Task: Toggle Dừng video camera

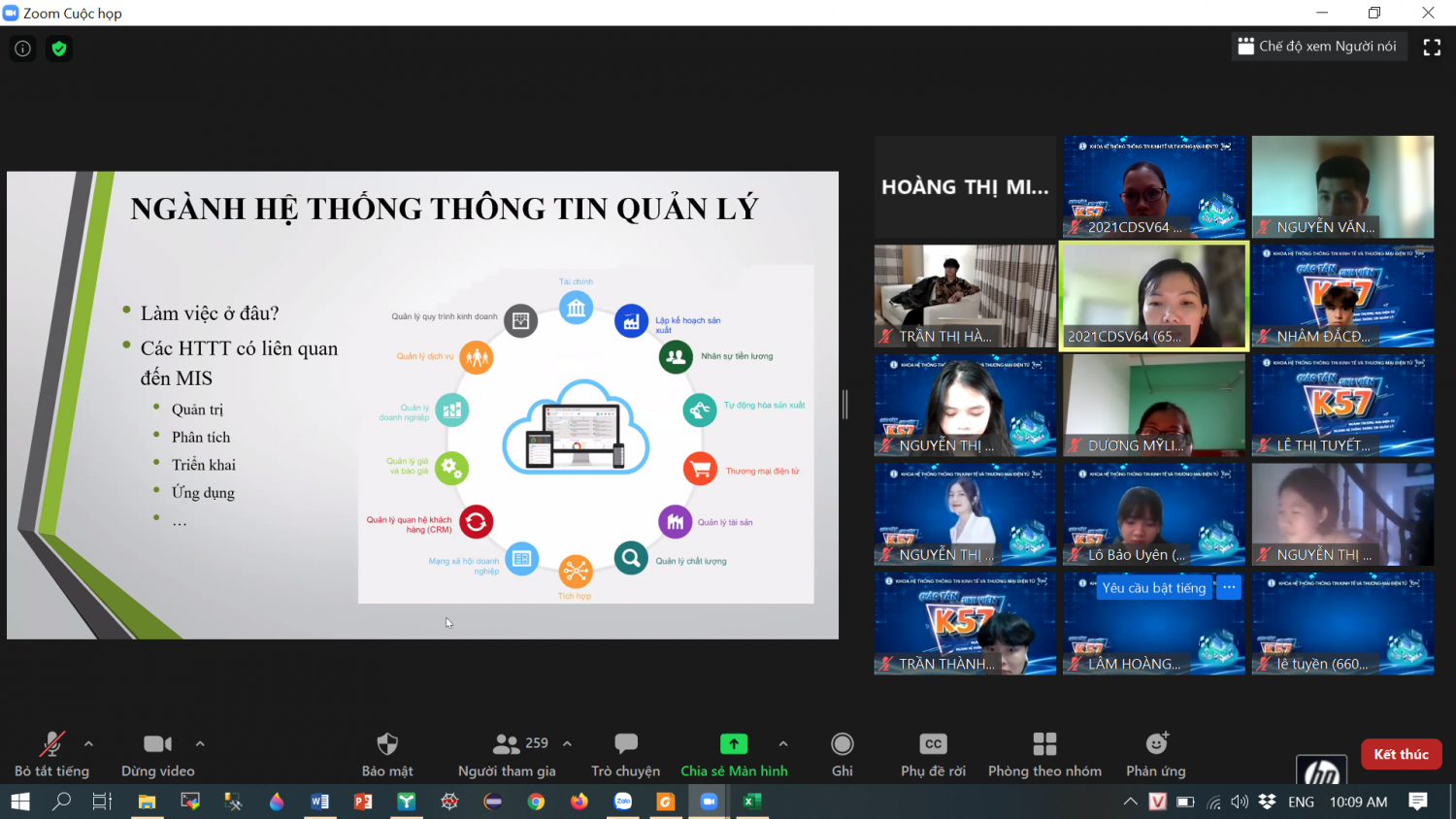Action: [x=157, y=755]
